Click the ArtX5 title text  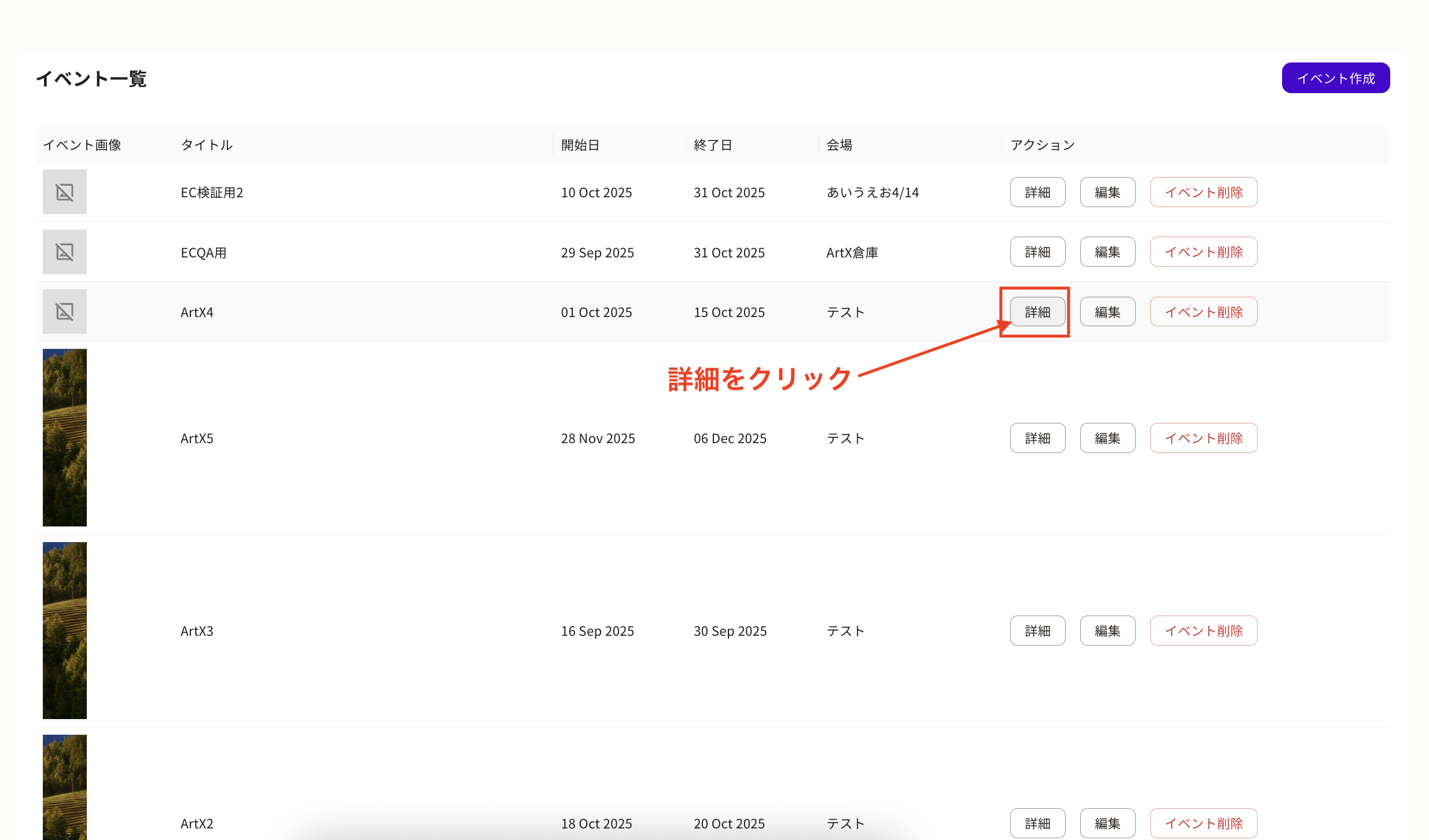(x=197, y=439)
